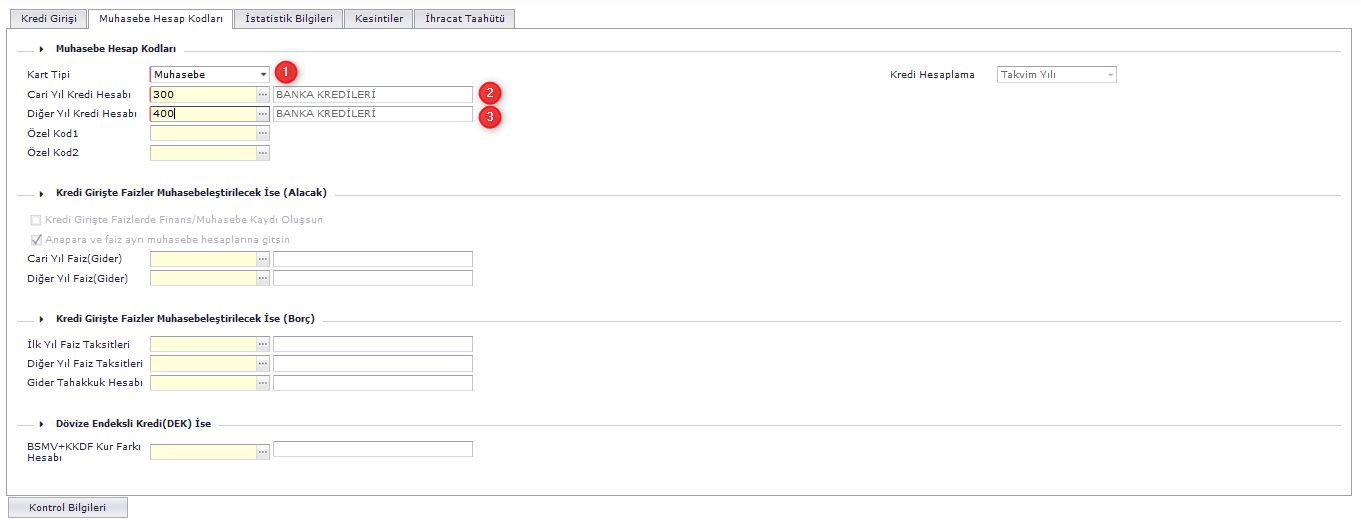Open the Kredi Hesaplama dropdown
Viewport: 1361px width, 524px height.
(1109, 75)
